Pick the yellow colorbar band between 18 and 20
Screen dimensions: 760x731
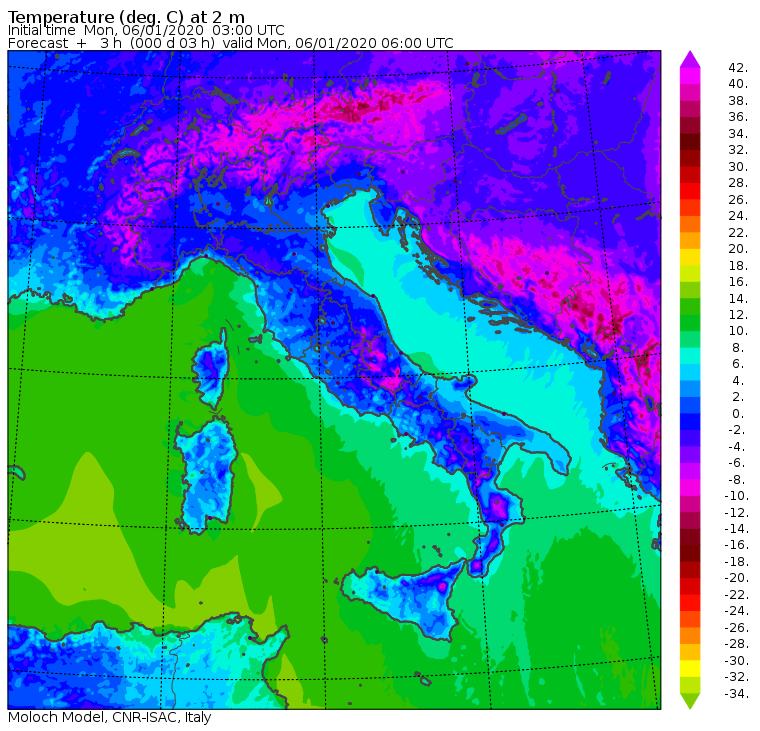690,257
